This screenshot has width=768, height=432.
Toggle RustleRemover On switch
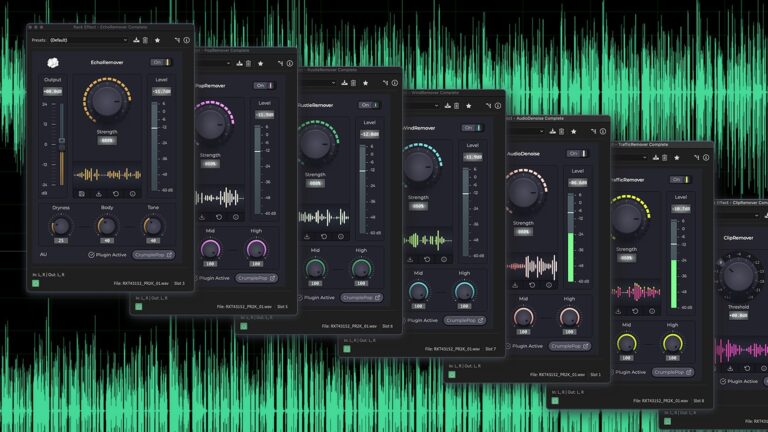(x=369, y=105)
